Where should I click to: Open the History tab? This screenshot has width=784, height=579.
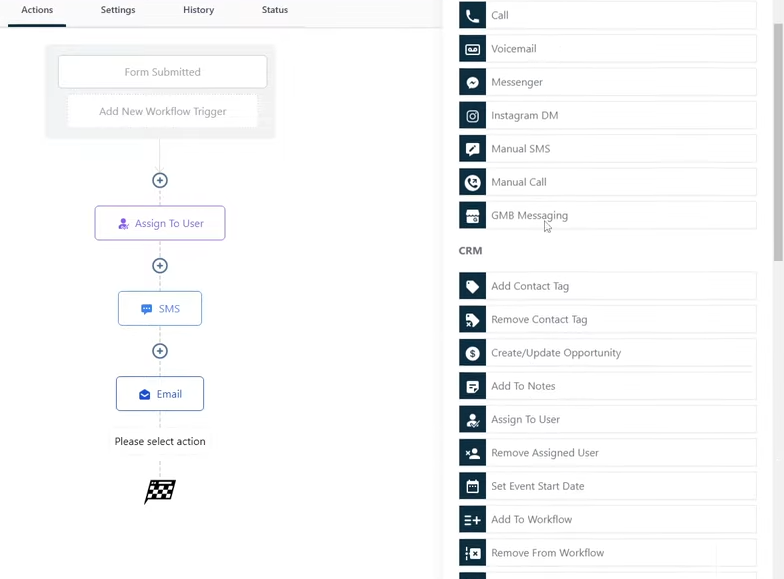[198, 10]
